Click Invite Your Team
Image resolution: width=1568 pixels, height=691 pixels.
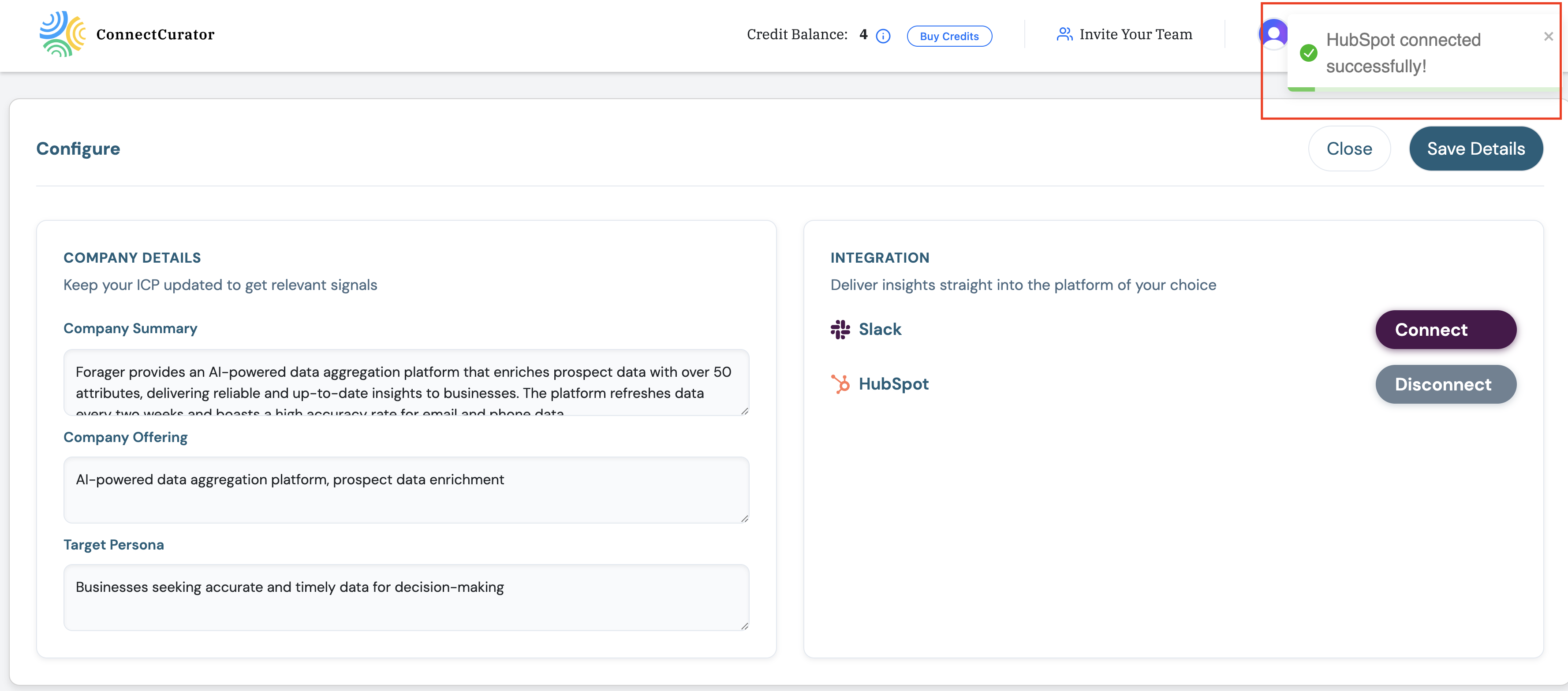point(1136,34)
